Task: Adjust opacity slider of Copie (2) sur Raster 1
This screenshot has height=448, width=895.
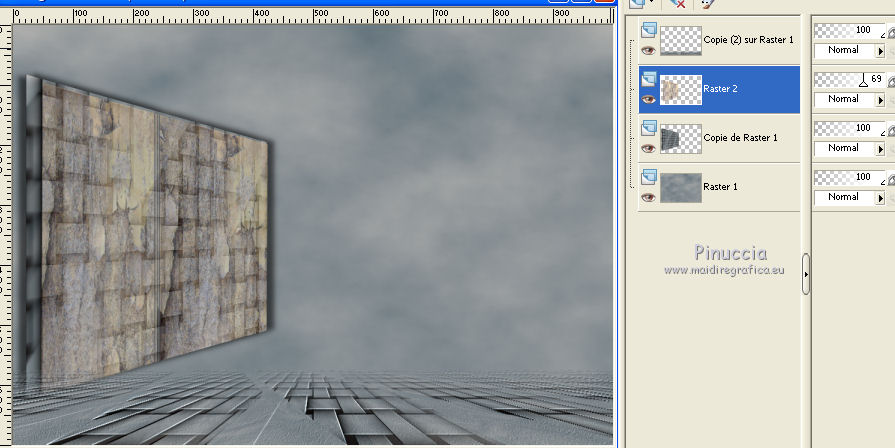Action: coord(849,30)
